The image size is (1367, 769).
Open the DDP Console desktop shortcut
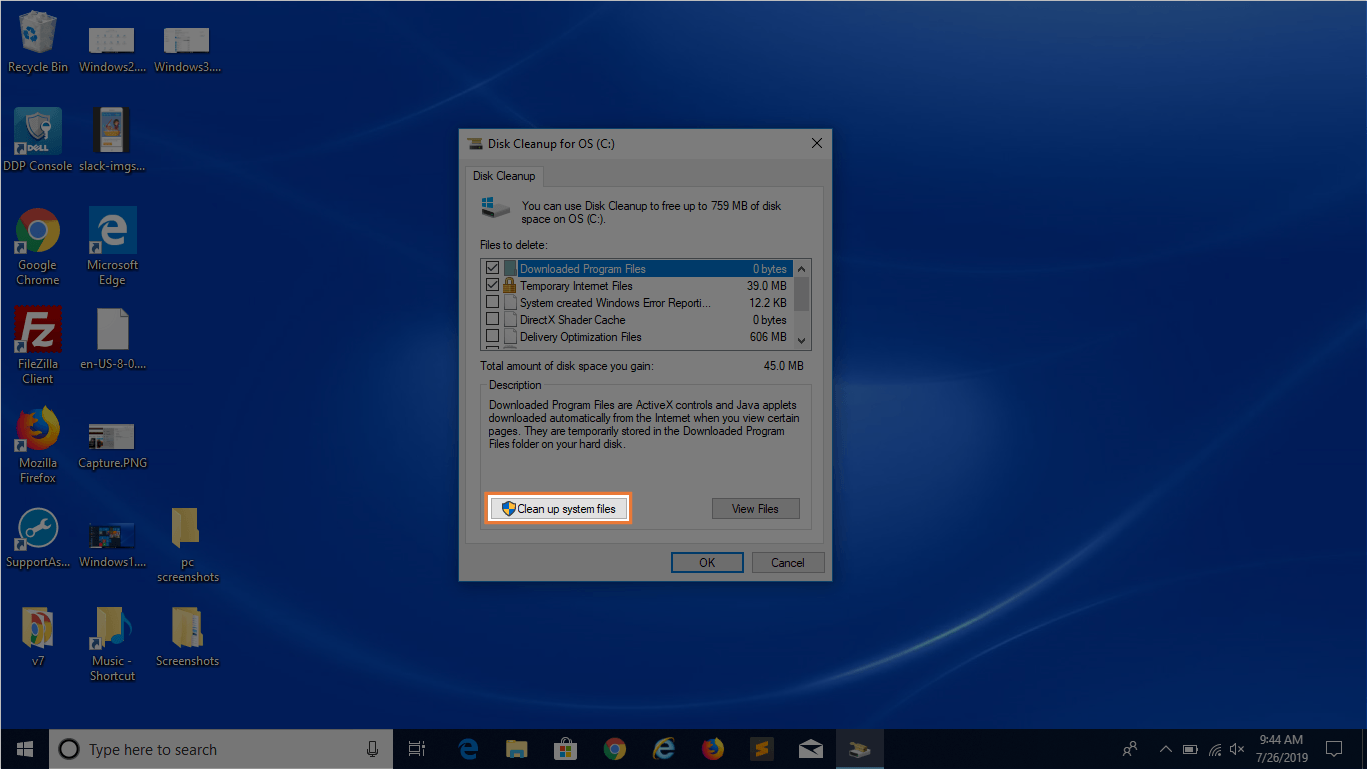click(x=38, y=140)
